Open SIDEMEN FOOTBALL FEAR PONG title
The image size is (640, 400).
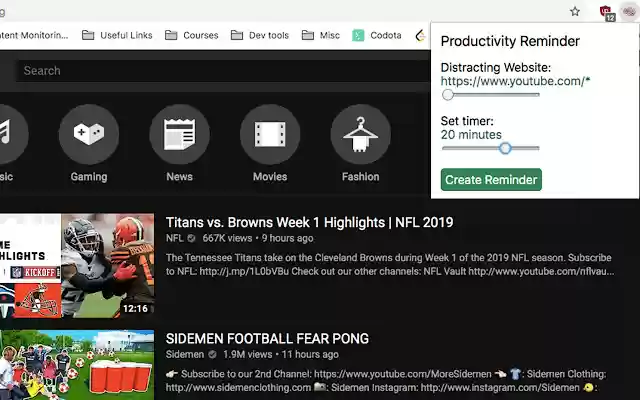(x=267, y=339)
